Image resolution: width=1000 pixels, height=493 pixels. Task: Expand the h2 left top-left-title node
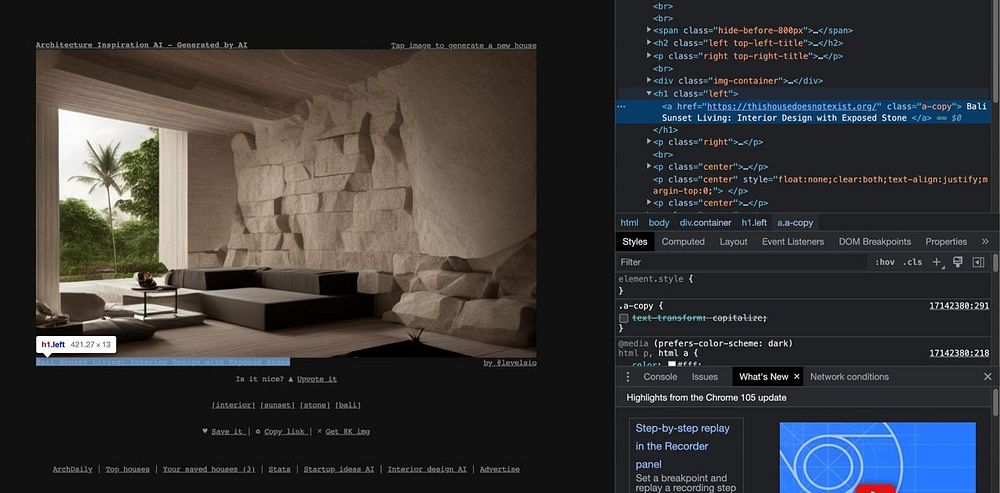pyautogui.click(x=649, y=43)
